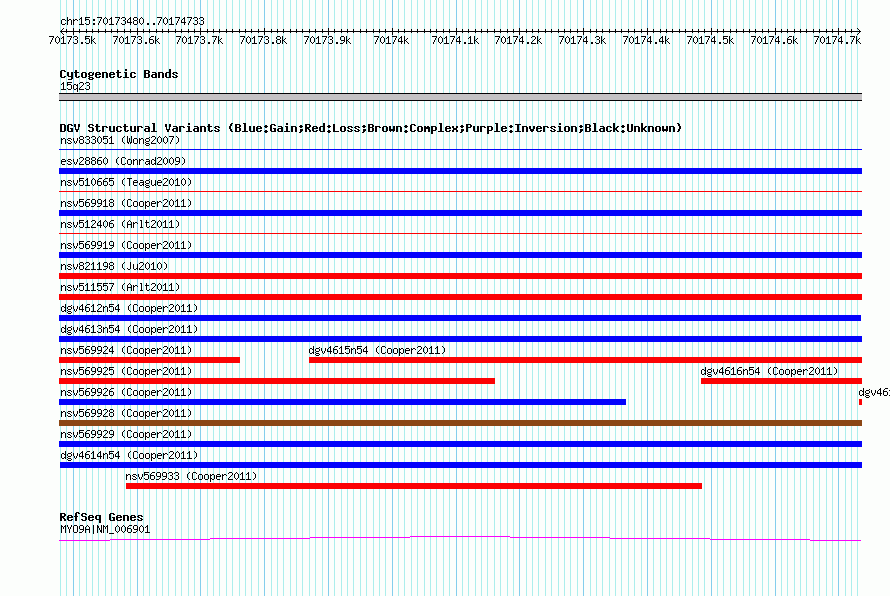Open variant nsv569929 (Cooper2011) label

click(x=126, y=434)
